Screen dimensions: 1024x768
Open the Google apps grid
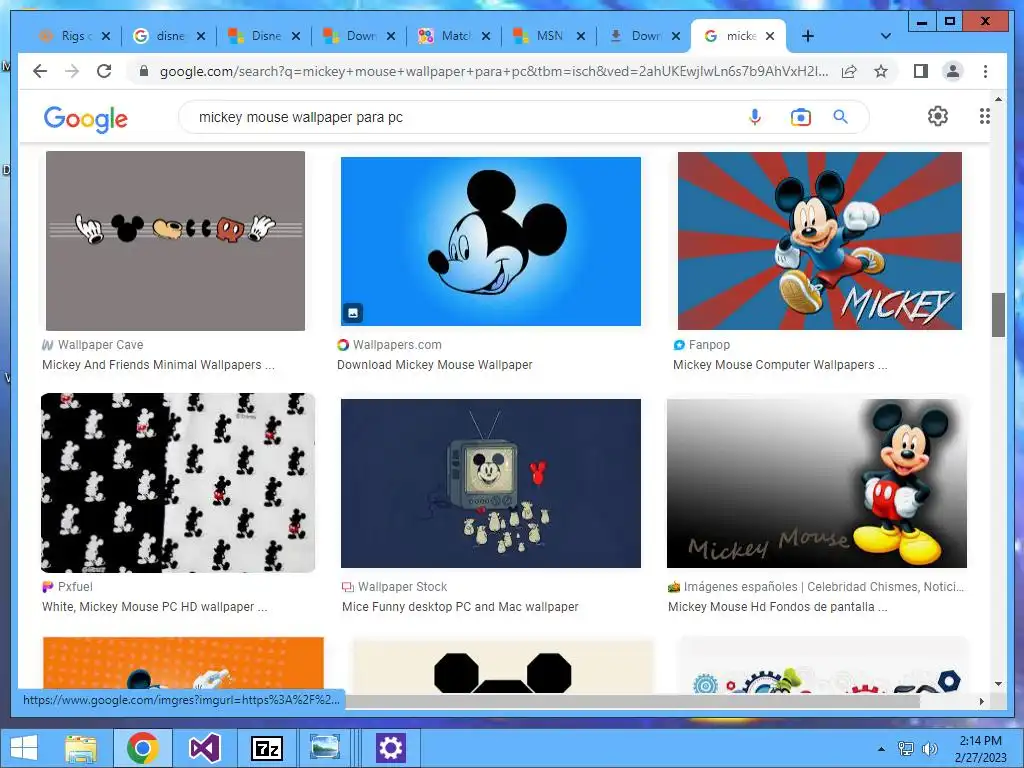click(985, 116)
